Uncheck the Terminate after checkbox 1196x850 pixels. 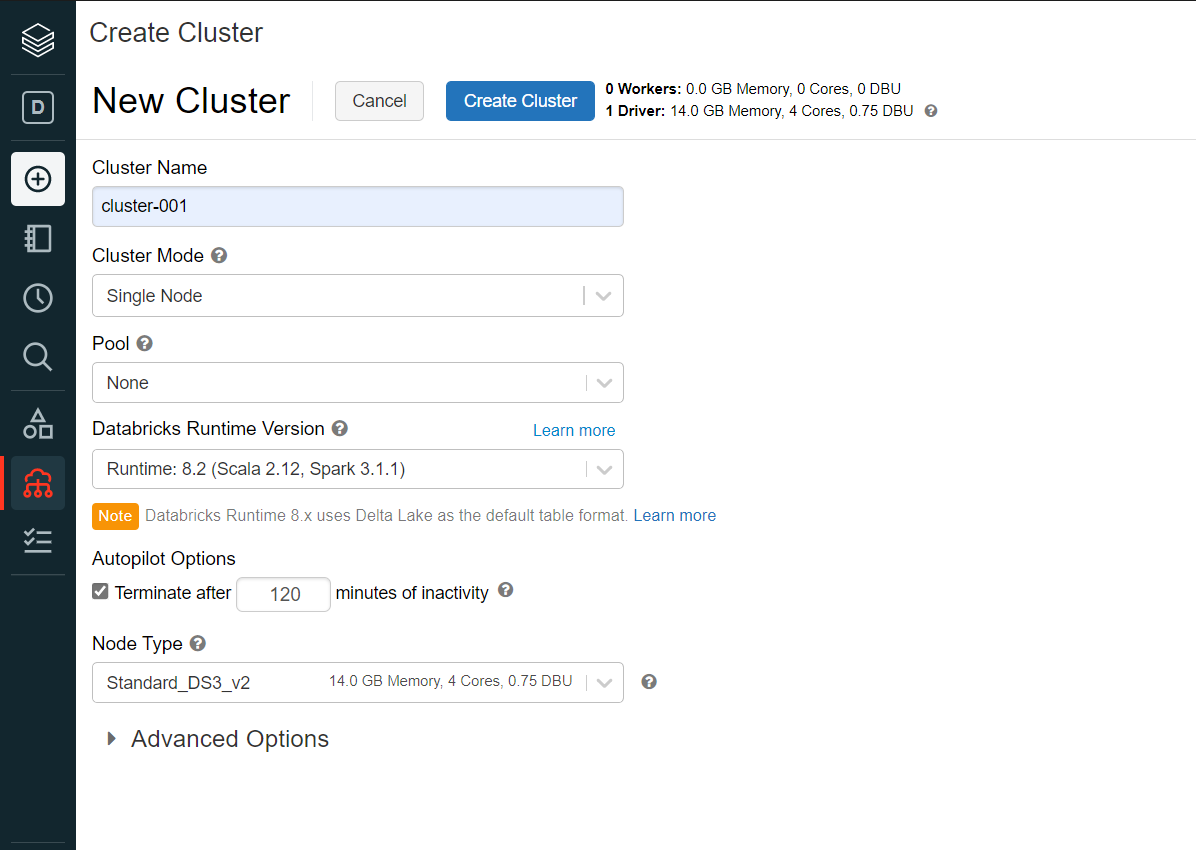click(101, 591)
